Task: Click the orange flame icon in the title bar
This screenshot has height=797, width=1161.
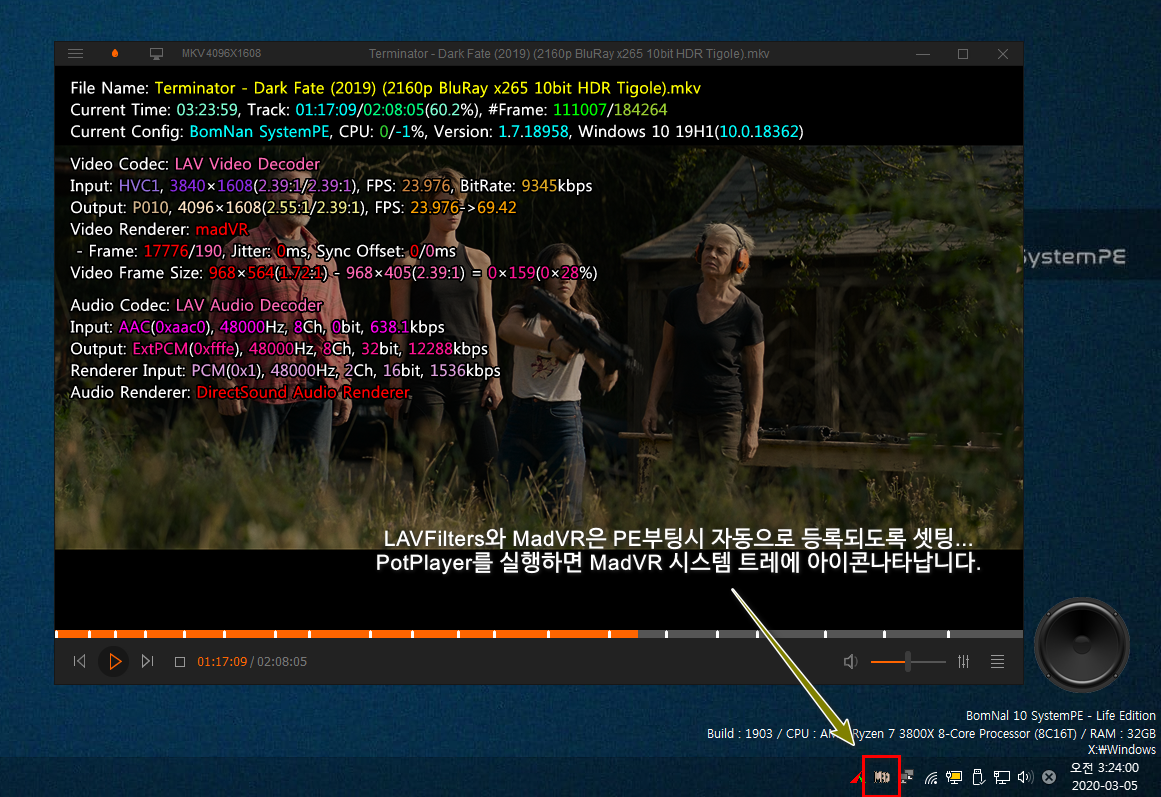Action: pyautogui.click(x=115, y=53)
